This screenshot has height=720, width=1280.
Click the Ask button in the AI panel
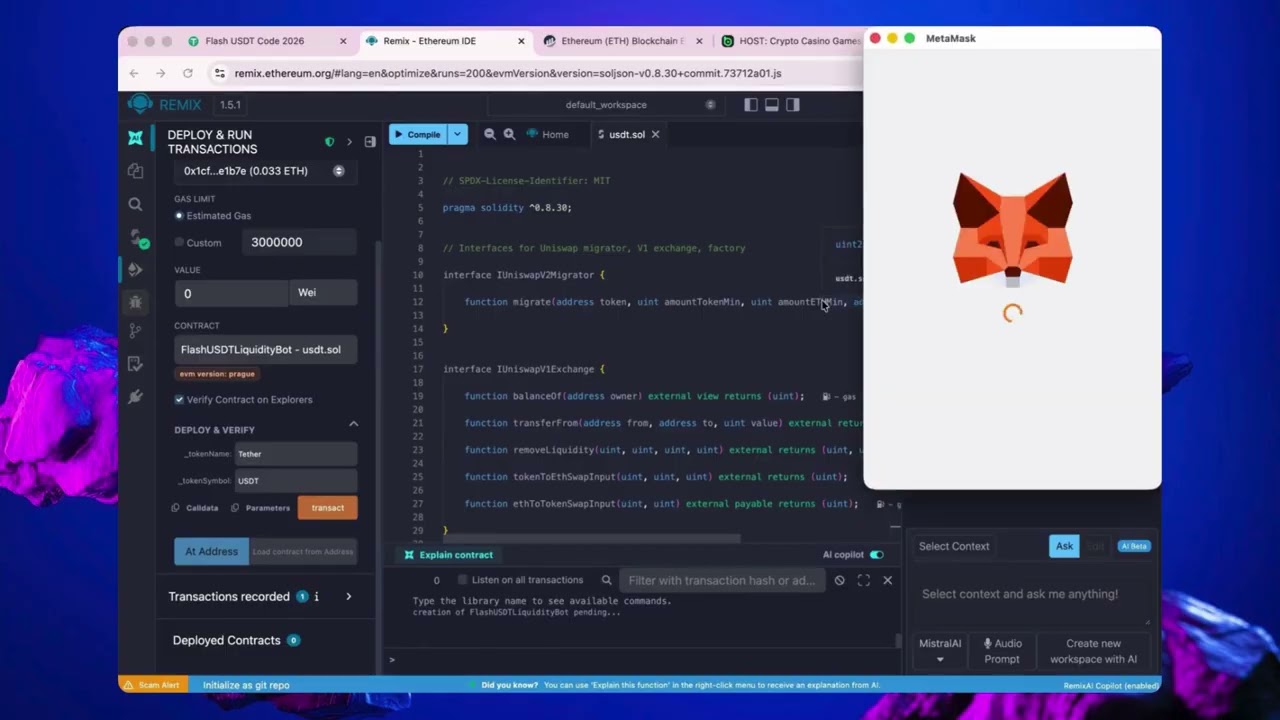click(x=1064, y=546)
